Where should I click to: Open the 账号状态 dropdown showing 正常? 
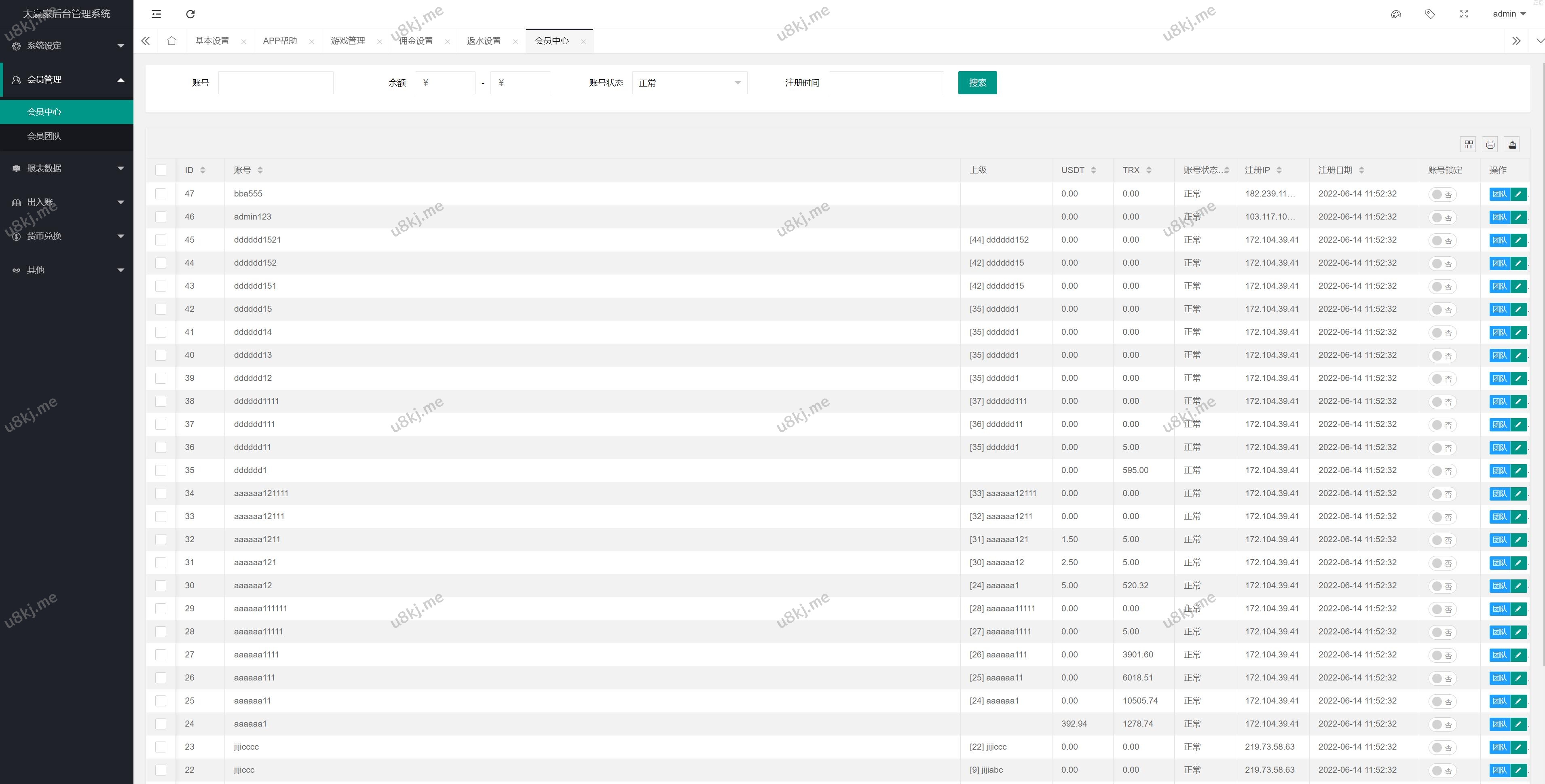tap(689, 83)
